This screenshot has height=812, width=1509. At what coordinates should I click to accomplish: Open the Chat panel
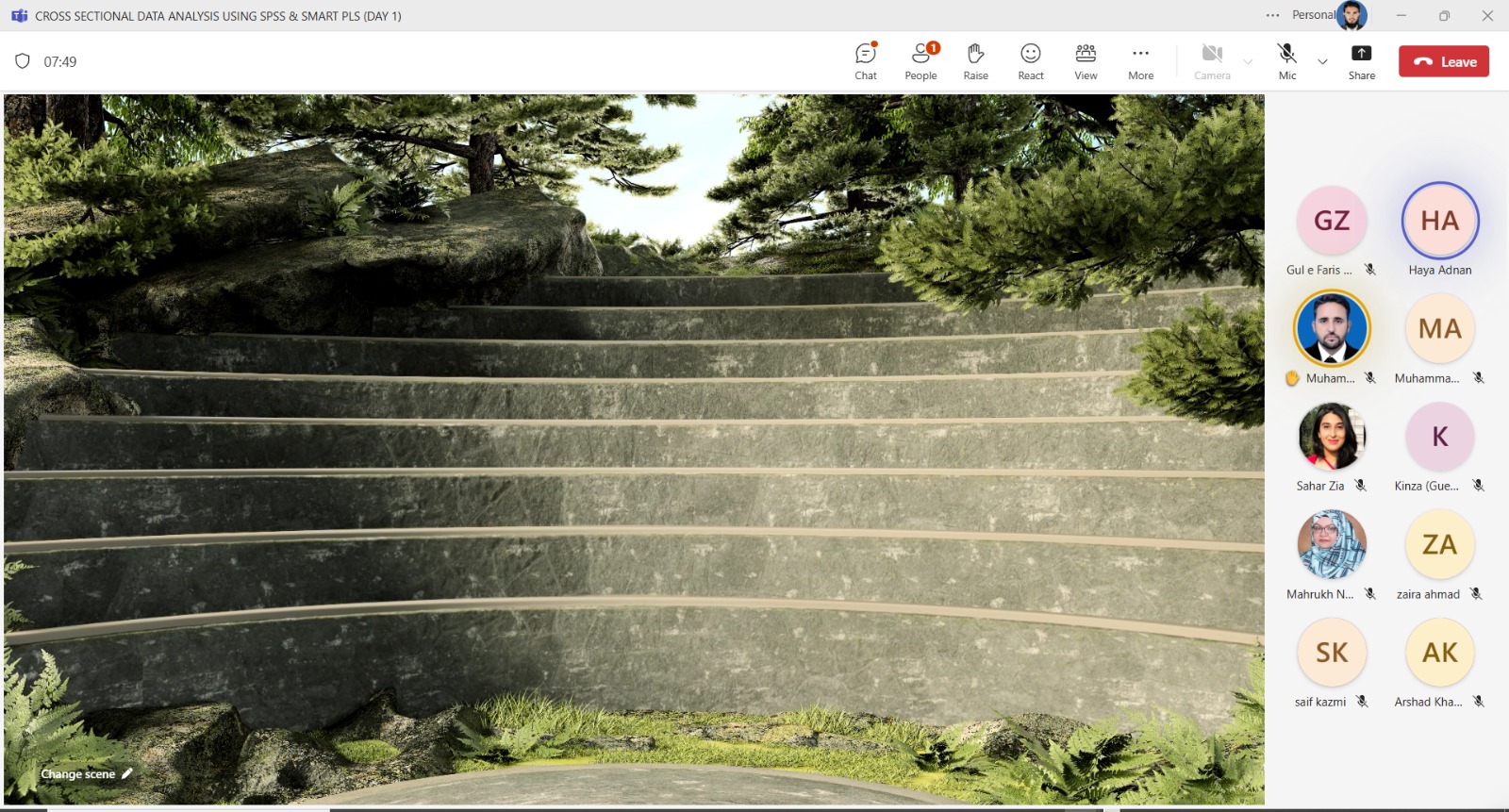865,61
